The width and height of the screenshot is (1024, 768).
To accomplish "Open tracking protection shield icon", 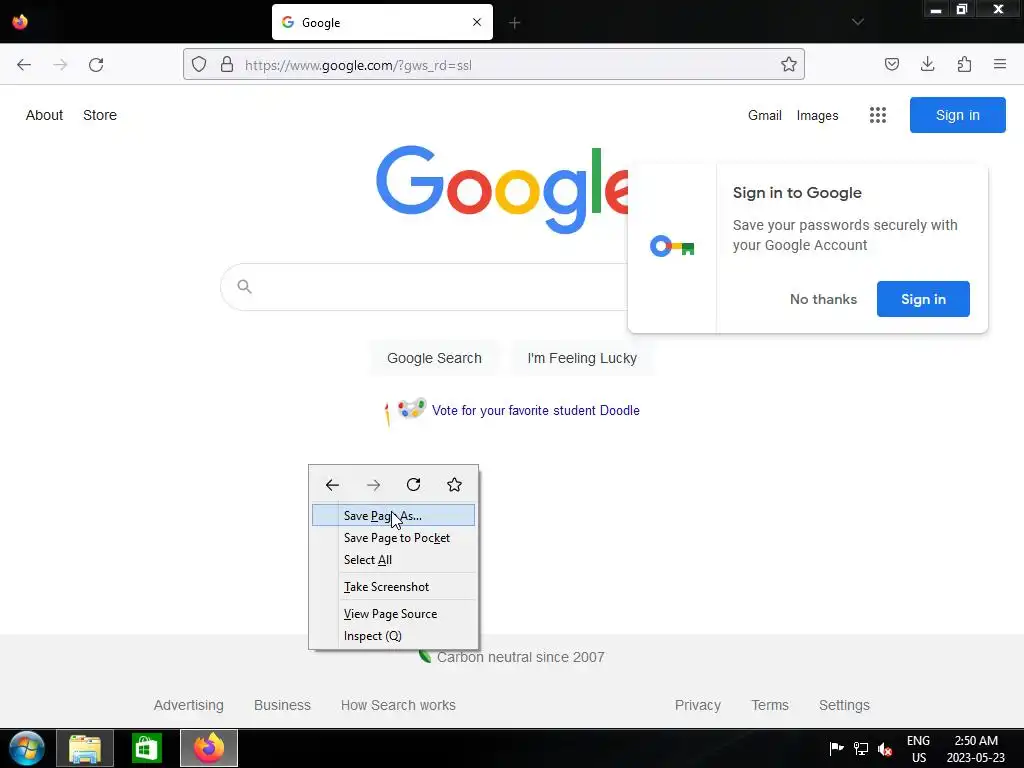I will point(199,65).
